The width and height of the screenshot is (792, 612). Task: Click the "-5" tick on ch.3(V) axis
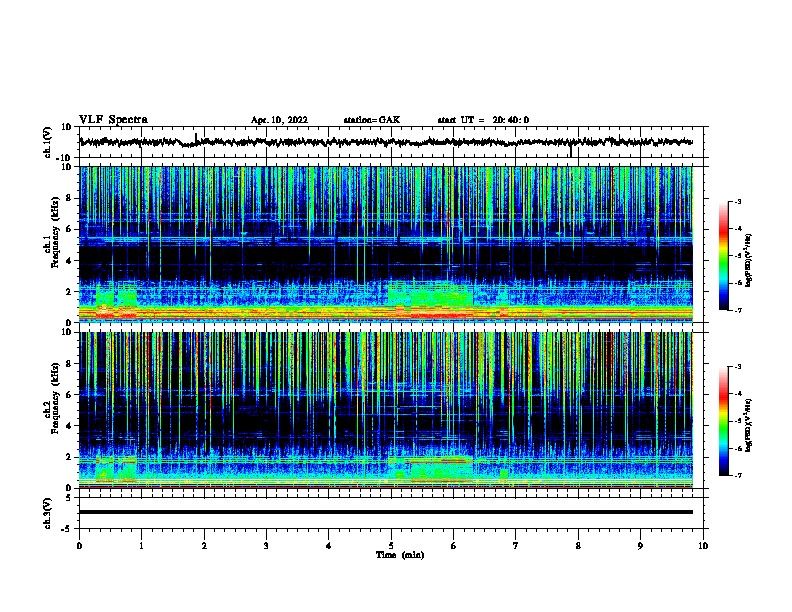click(68, 529)
